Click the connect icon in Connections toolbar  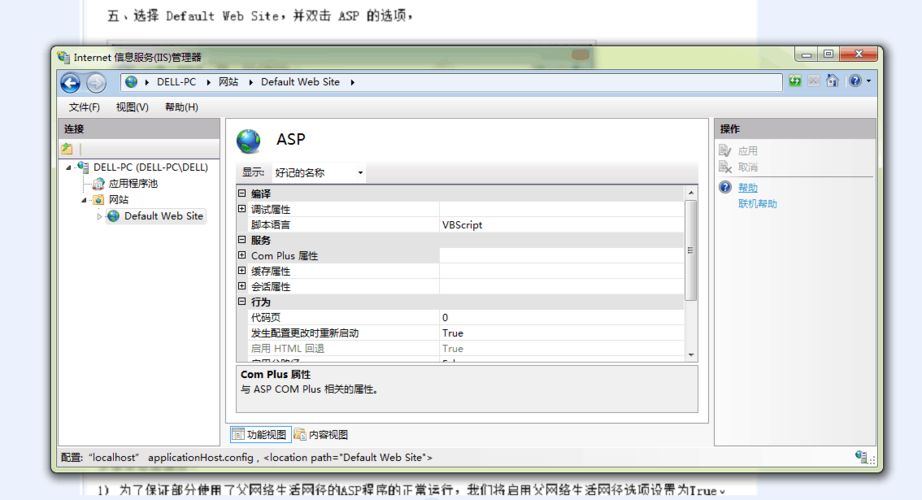(x=67, y=149)
